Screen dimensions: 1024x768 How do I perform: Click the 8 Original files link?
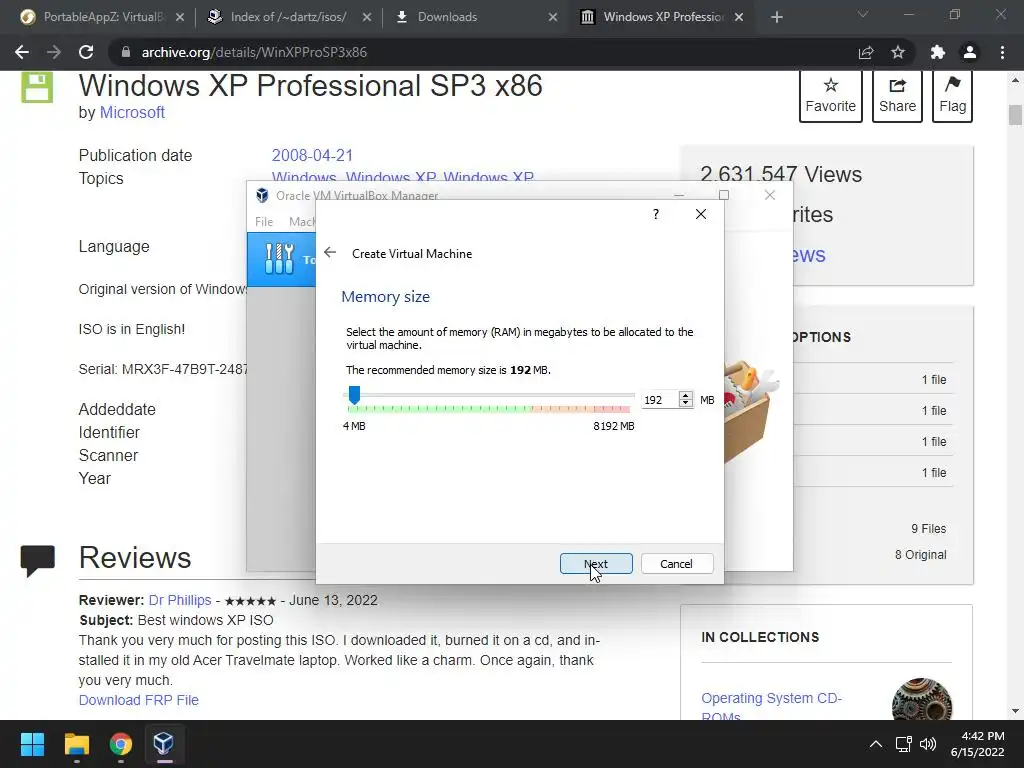921,554
